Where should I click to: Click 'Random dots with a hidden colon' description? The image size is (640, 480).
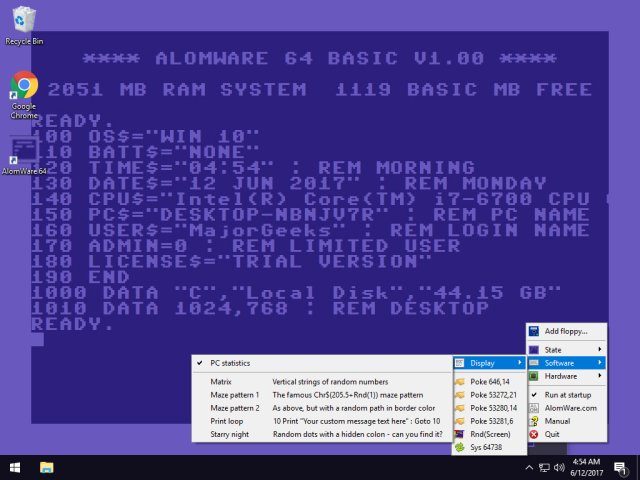(358, 434)
